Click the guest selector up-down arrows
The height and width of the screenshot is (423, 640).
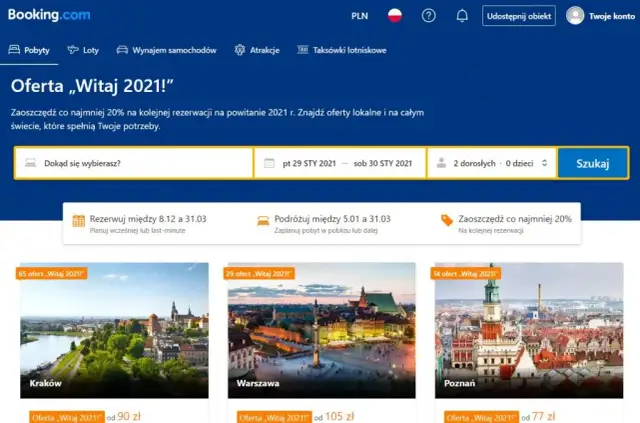[544, 163]
